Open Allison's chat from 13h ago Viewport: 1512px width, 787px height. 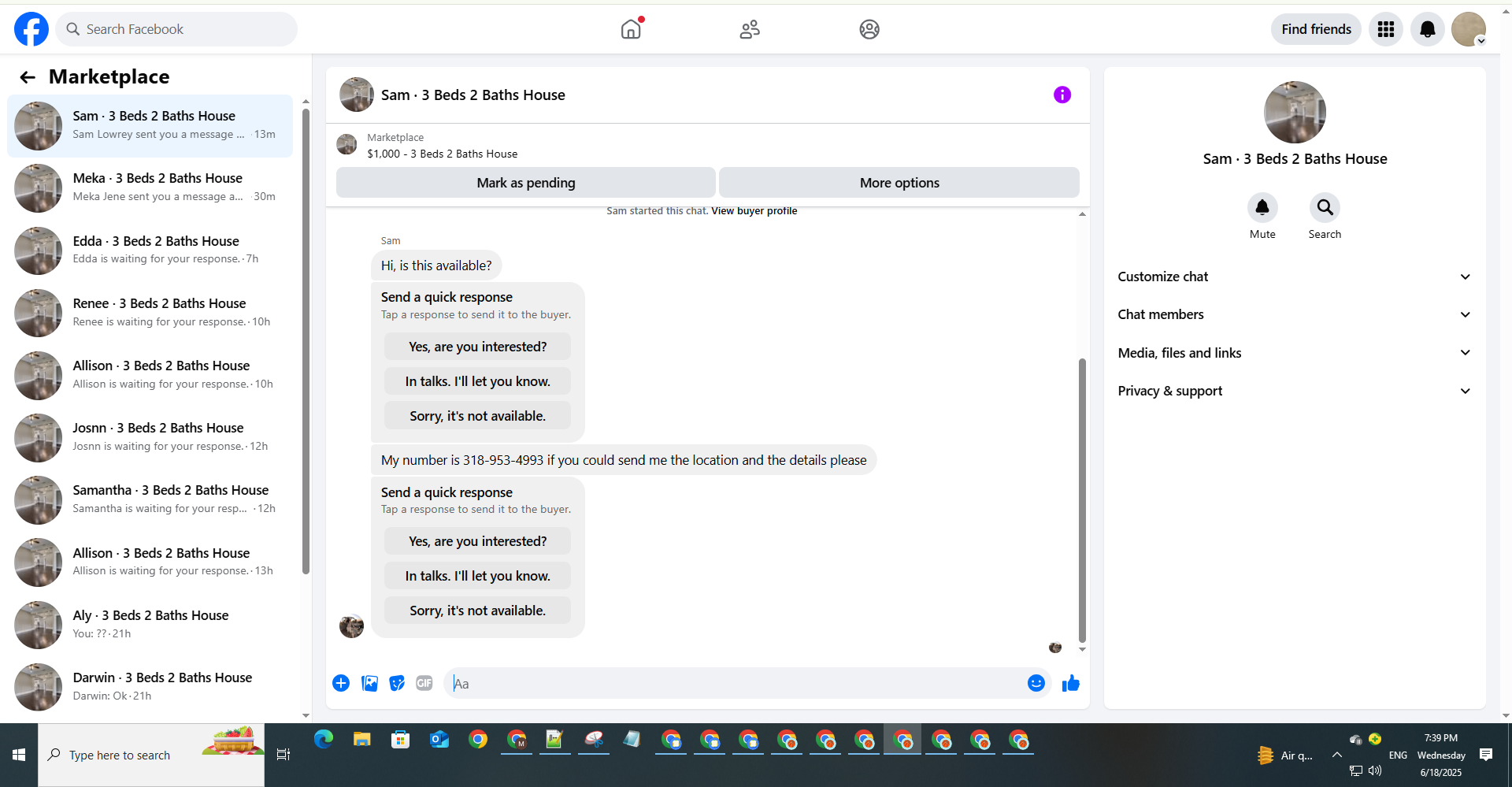pos(150,562)
